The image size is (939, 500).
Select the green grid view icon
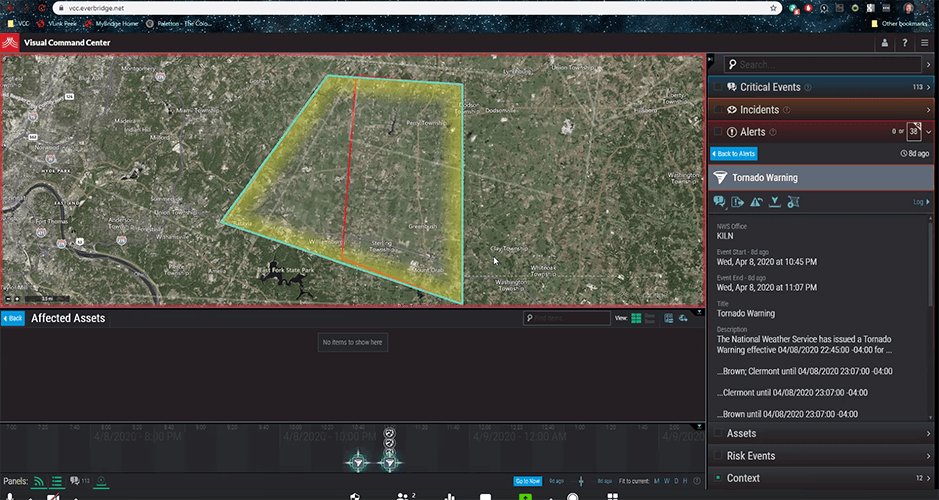coord(636,318)
